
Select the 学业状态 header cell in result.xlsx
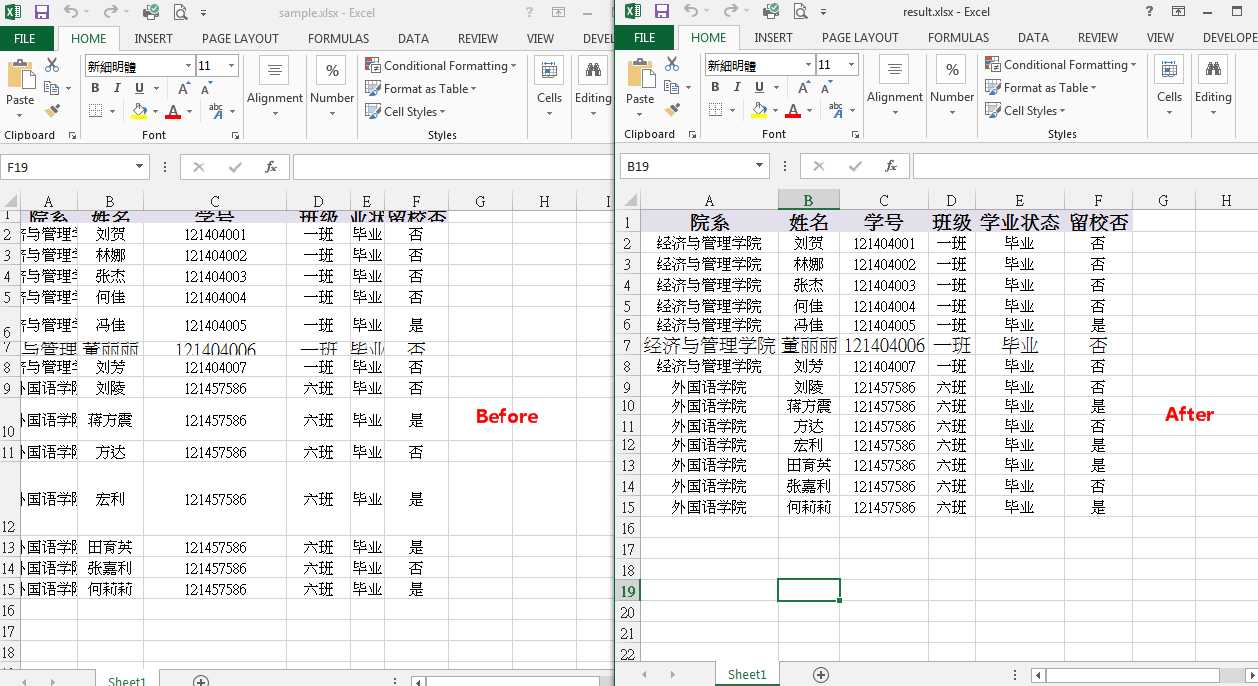pyautogui.click(x=1019, y=222)
